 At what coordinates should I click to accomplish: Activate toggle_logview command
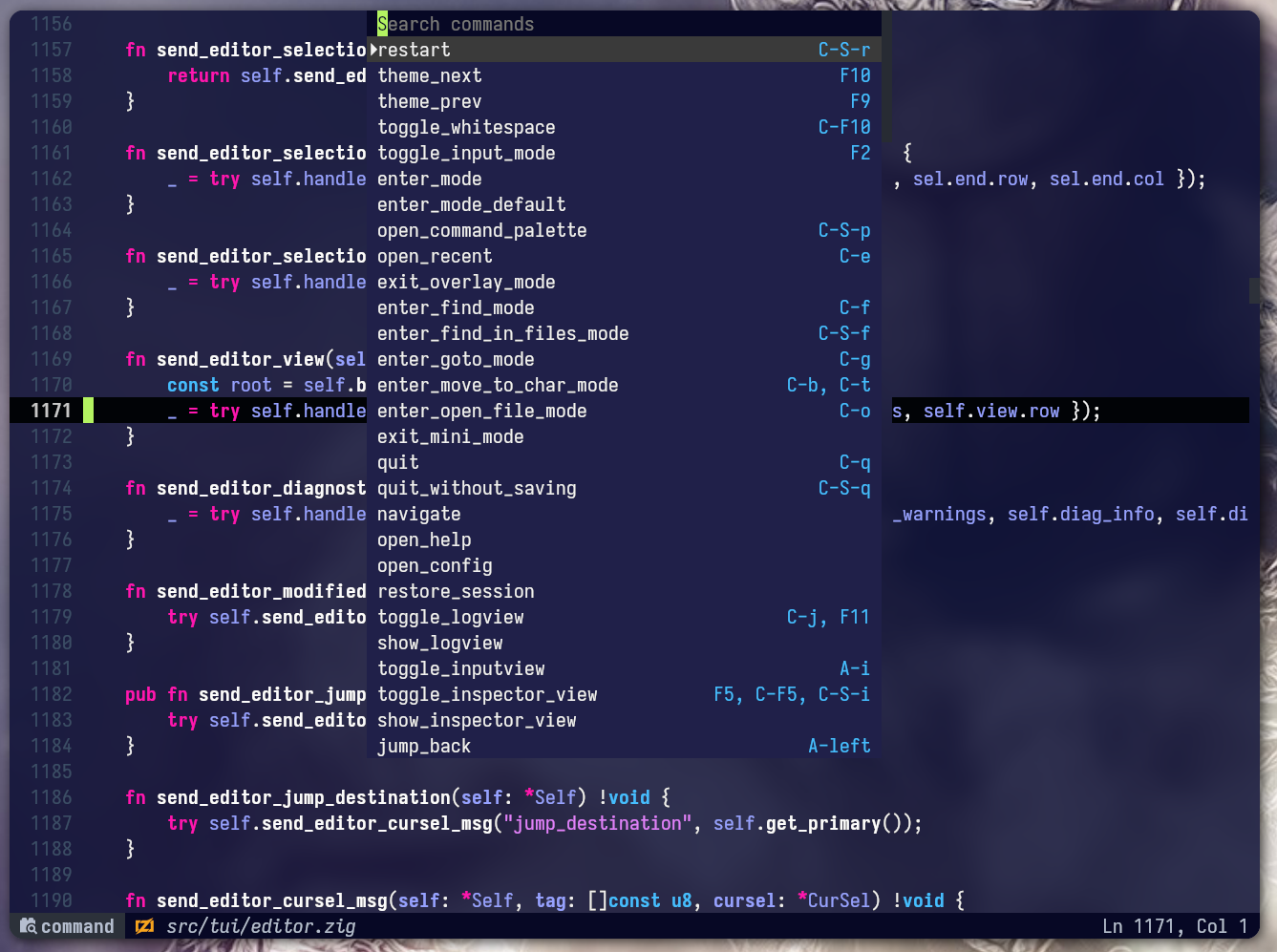(451, 617)
